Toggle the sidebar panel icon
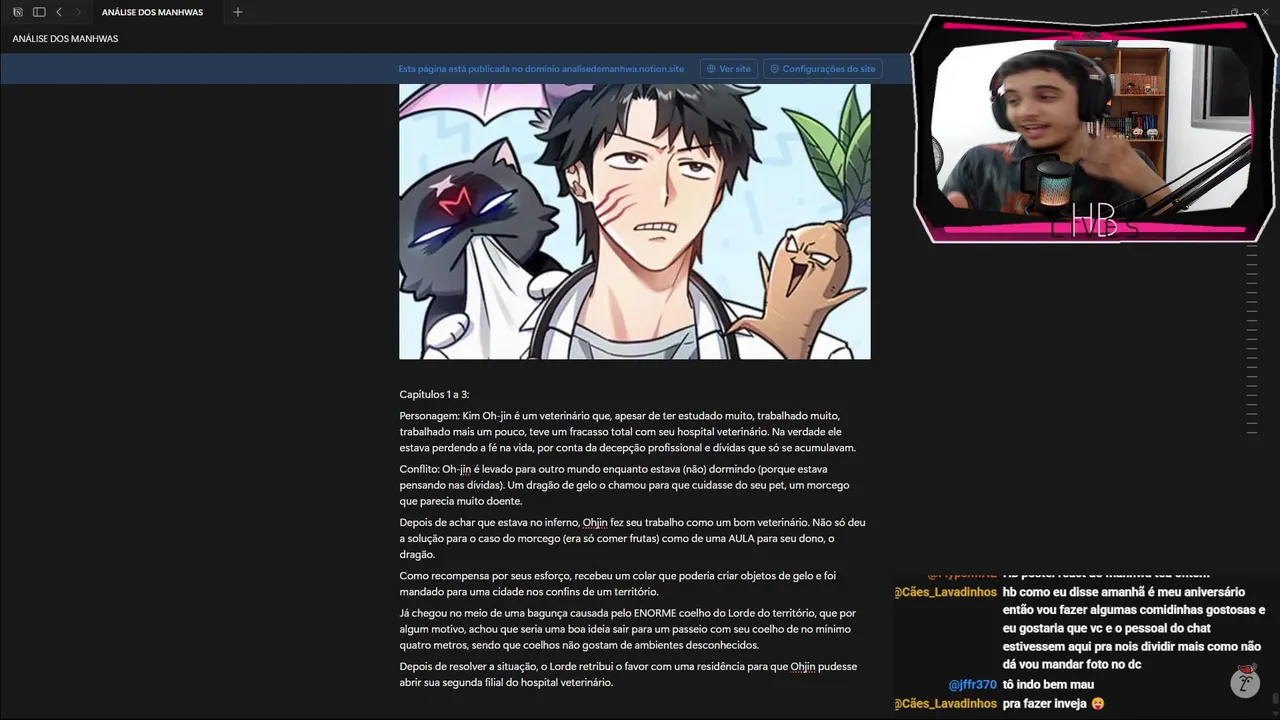This screenshot has height=720, width=1280. pos(39,12)
